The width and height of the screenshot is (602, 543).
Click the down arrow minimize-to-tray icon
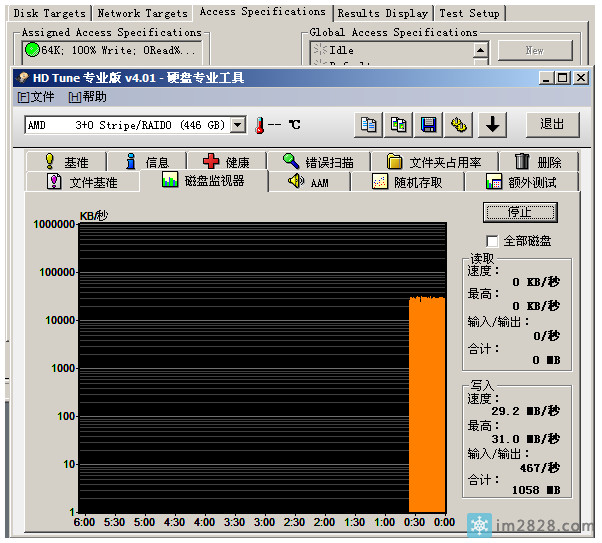[492, 125]
